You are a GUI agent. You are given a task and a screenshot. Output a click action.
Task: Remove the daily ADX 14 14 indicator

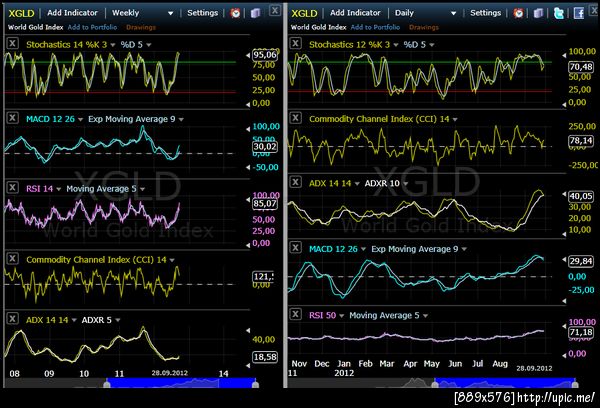click(x=295, y=182)
